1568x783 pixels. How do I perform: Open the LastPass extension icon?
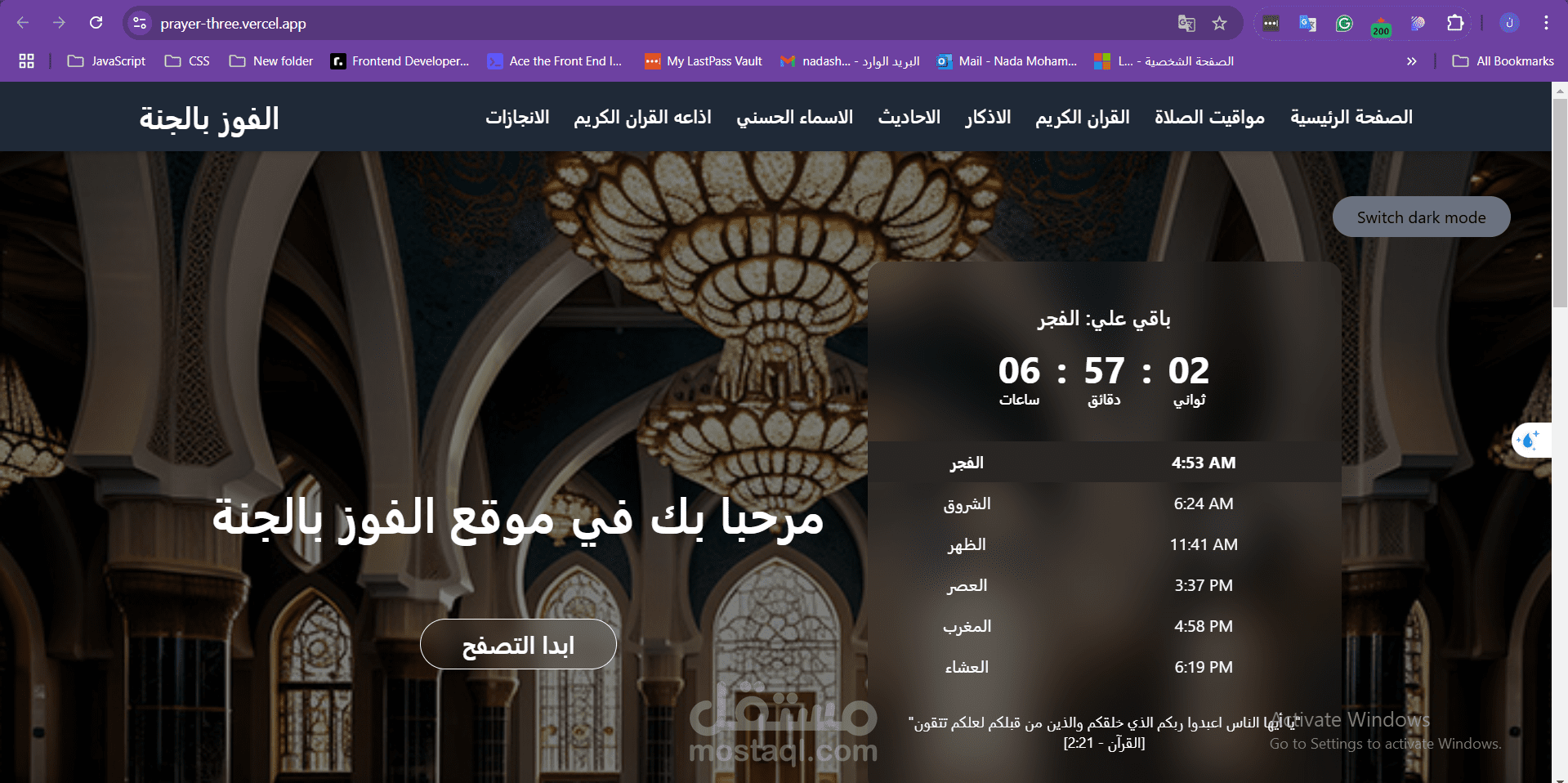1271,23
